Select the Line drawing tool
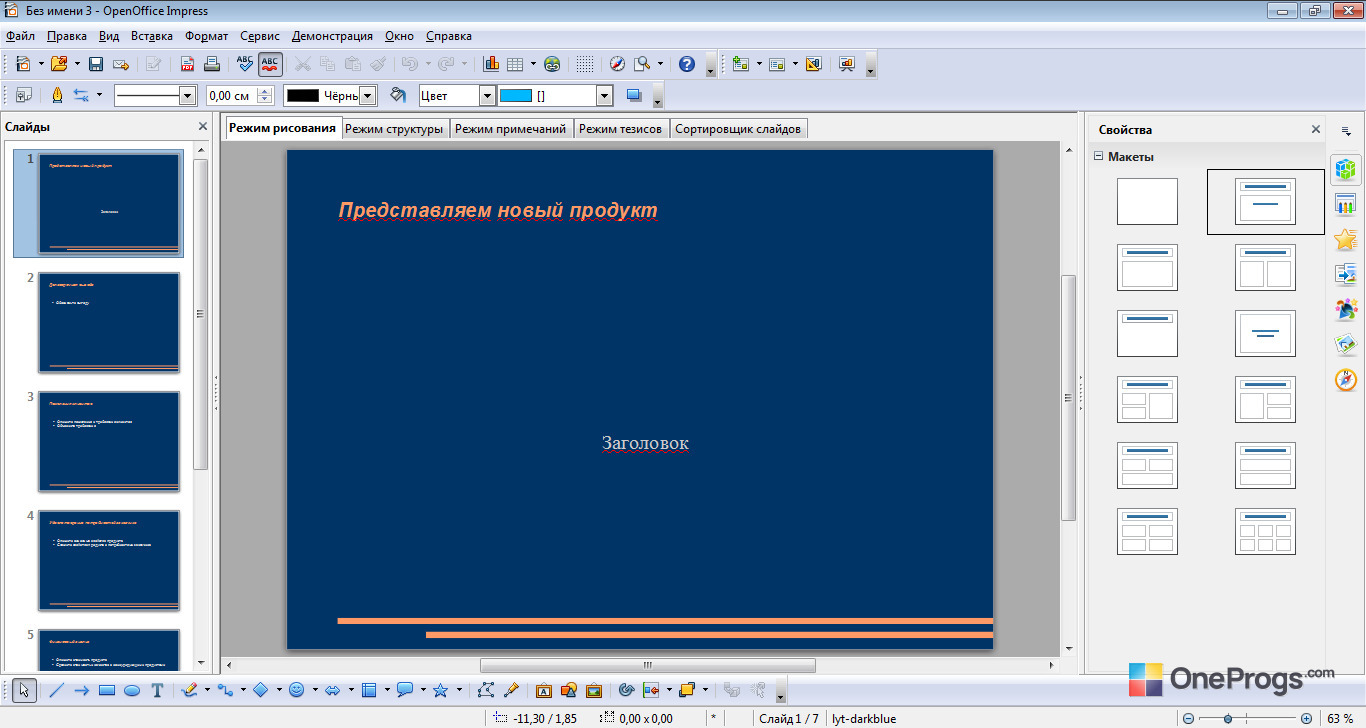Image resolution: width=1366 pixels, height=728 pixels. pyautogui.click(x=57, y=690)
